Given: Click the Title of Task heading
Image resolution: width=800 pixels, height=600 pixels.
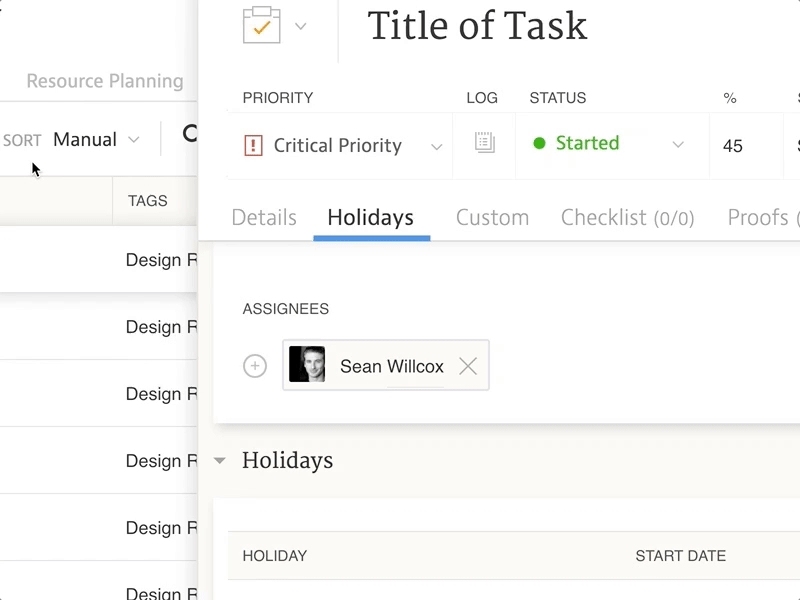Looking at the screenshot, I should [x=477, y=26].
